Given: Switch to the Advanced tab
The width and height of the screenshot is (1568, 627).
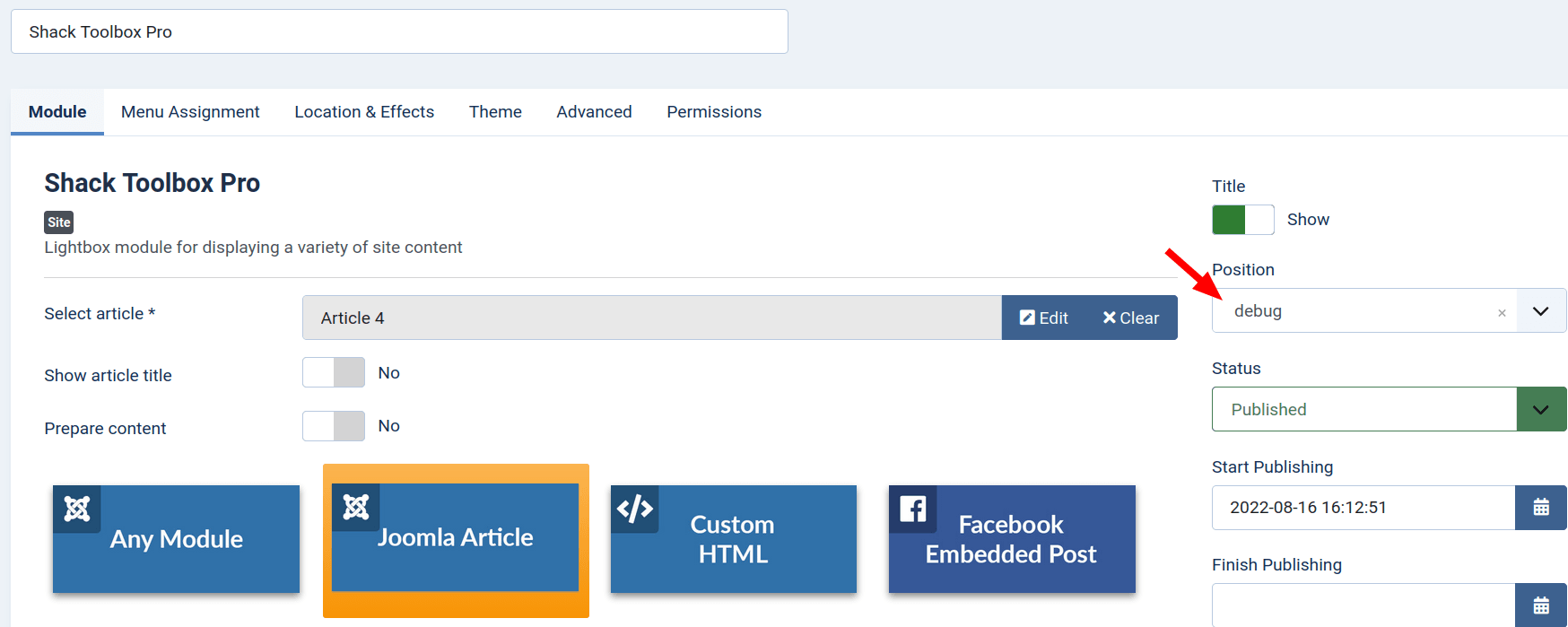Looking at the screenshot, I should click(x=594, y=112).
